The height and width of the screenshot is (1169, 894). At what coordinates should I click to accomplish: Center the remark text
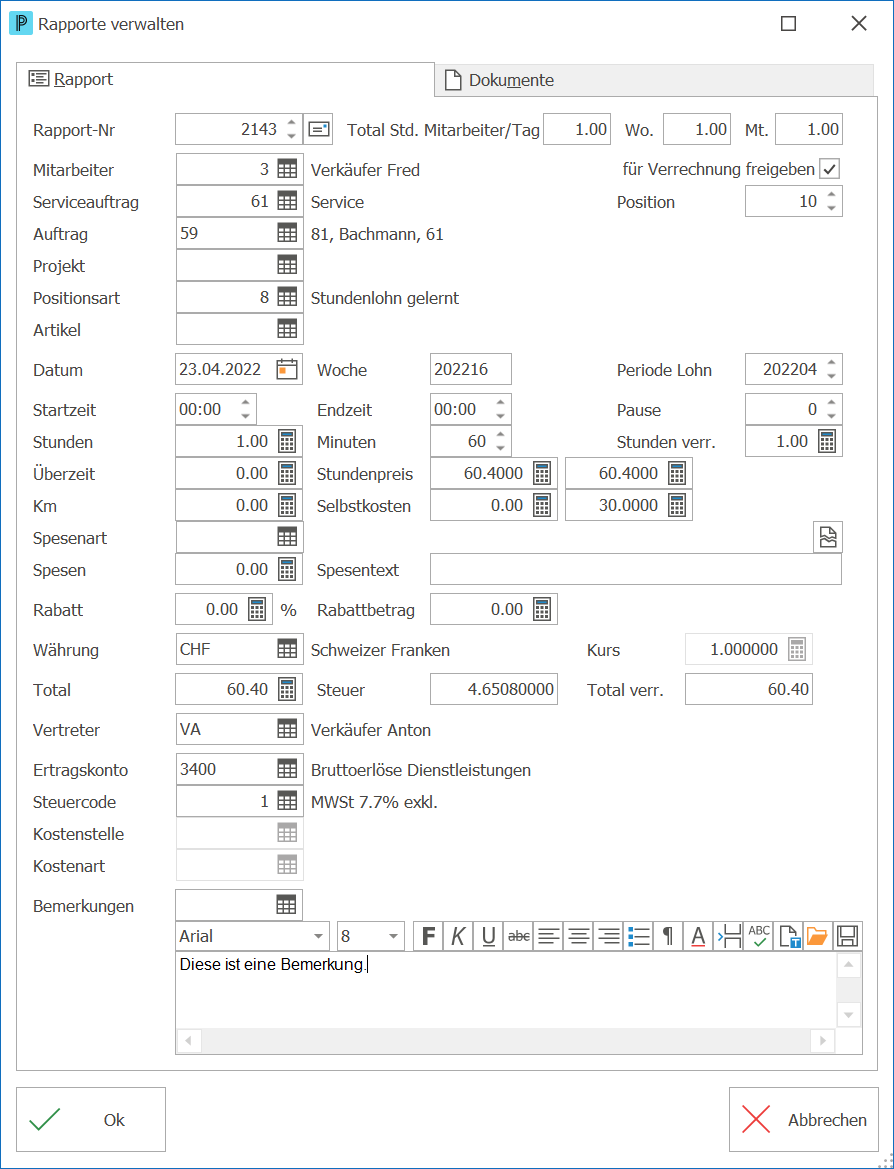click(579, 936)
